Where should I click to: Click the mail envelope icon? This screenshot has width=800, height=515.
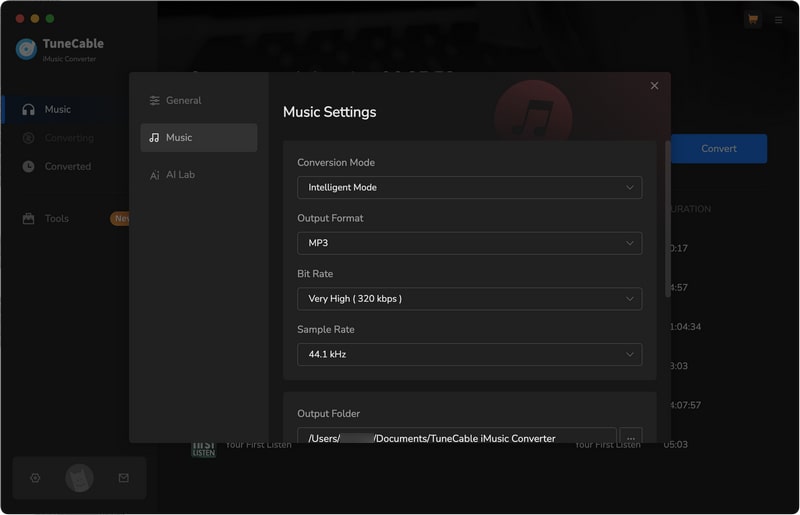[x=123, y=478]
